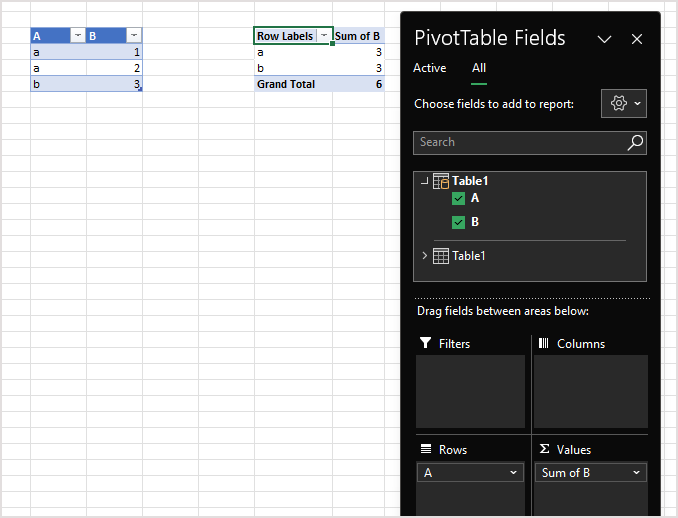Click the magnifier search icon
678x518 pixels.
point(635,142)
